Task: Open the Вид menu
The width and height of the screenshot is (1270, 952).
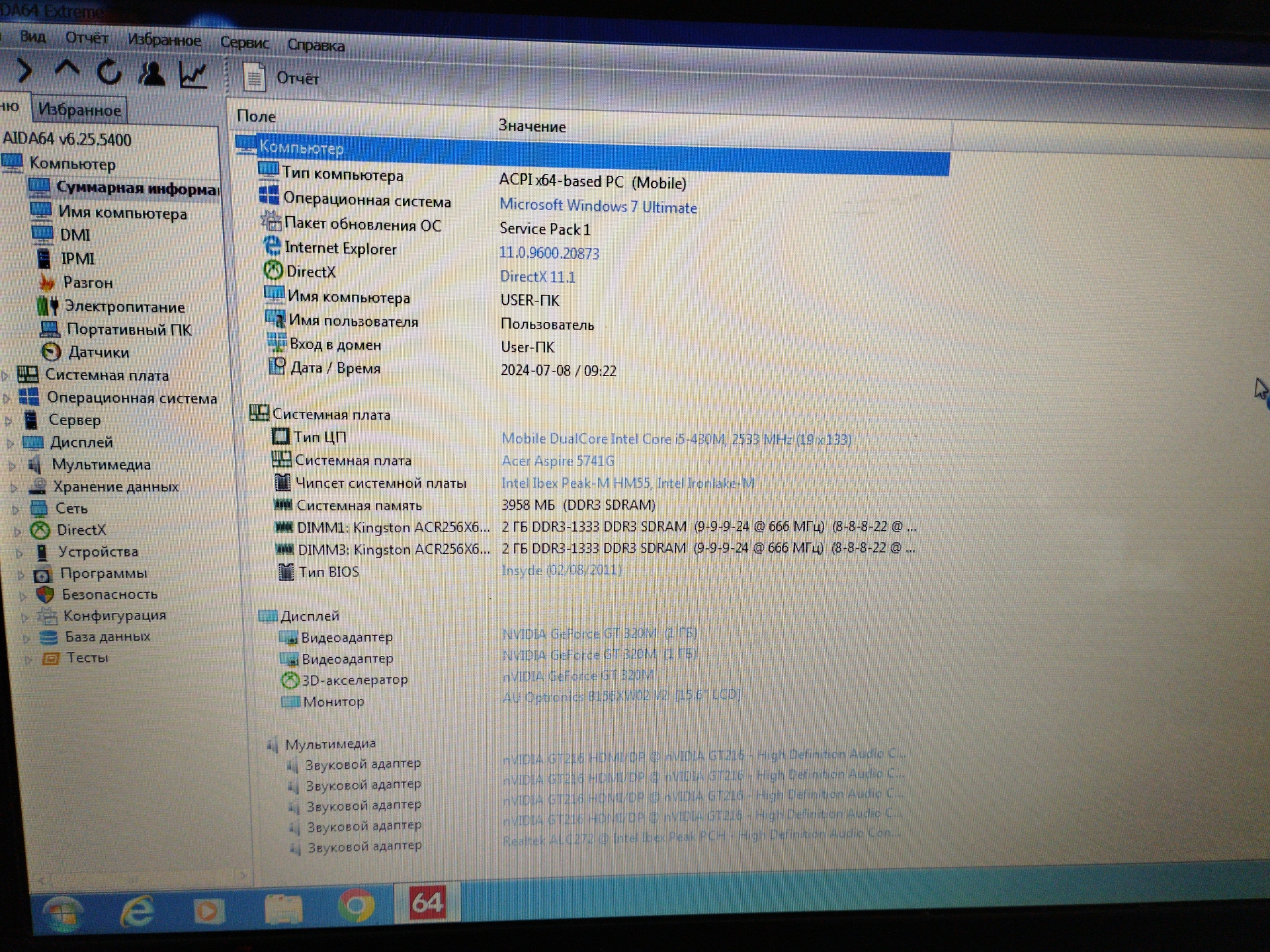Action: pos(32,36)
